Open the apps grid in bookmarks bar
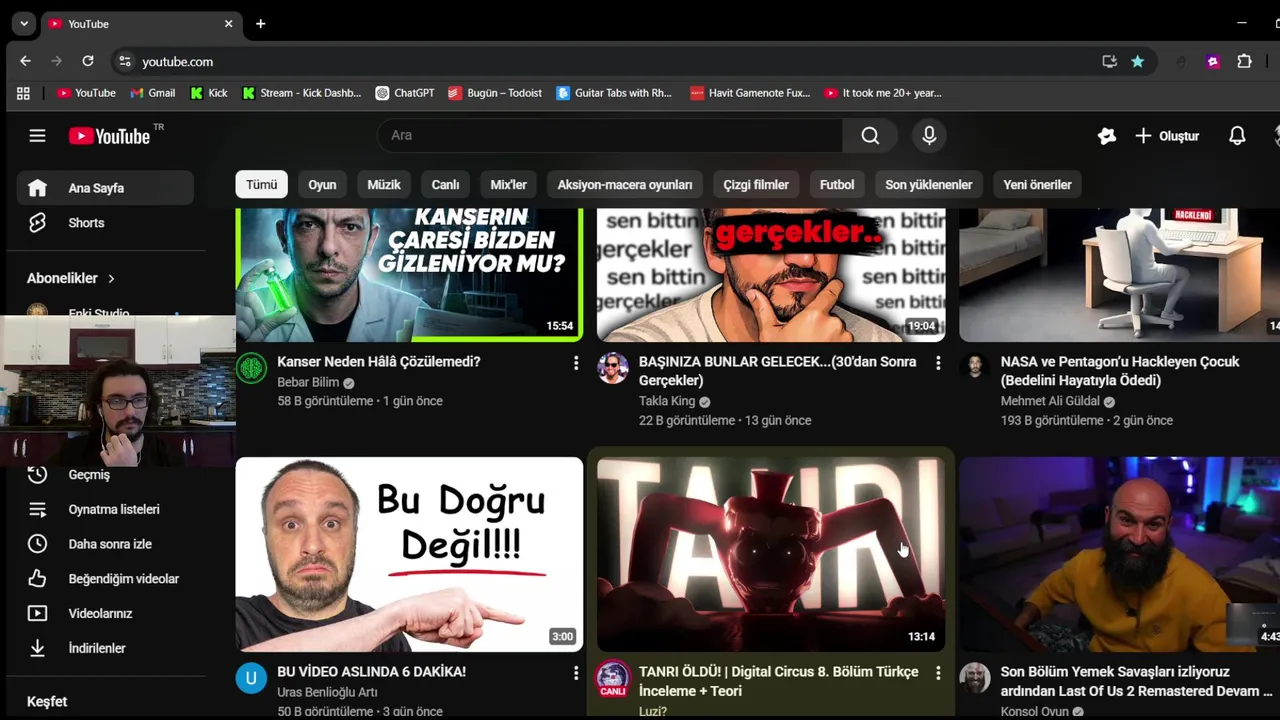 point(23,93)
